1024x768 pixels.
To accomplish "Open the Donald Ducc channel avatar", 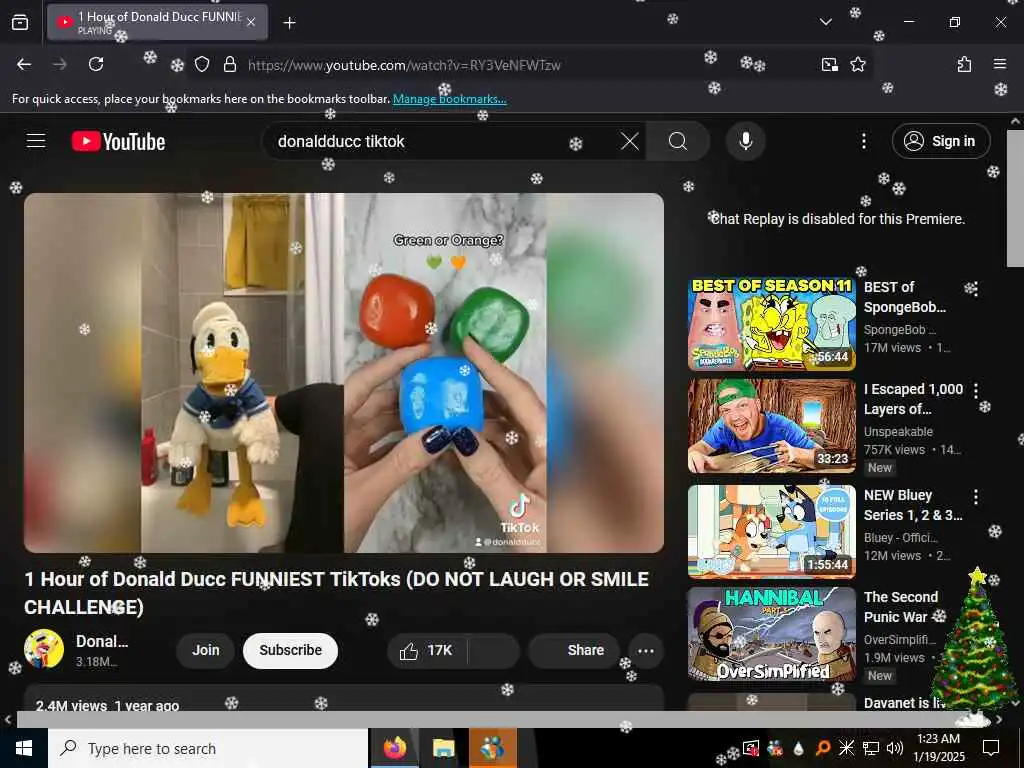I will (44, 648).
